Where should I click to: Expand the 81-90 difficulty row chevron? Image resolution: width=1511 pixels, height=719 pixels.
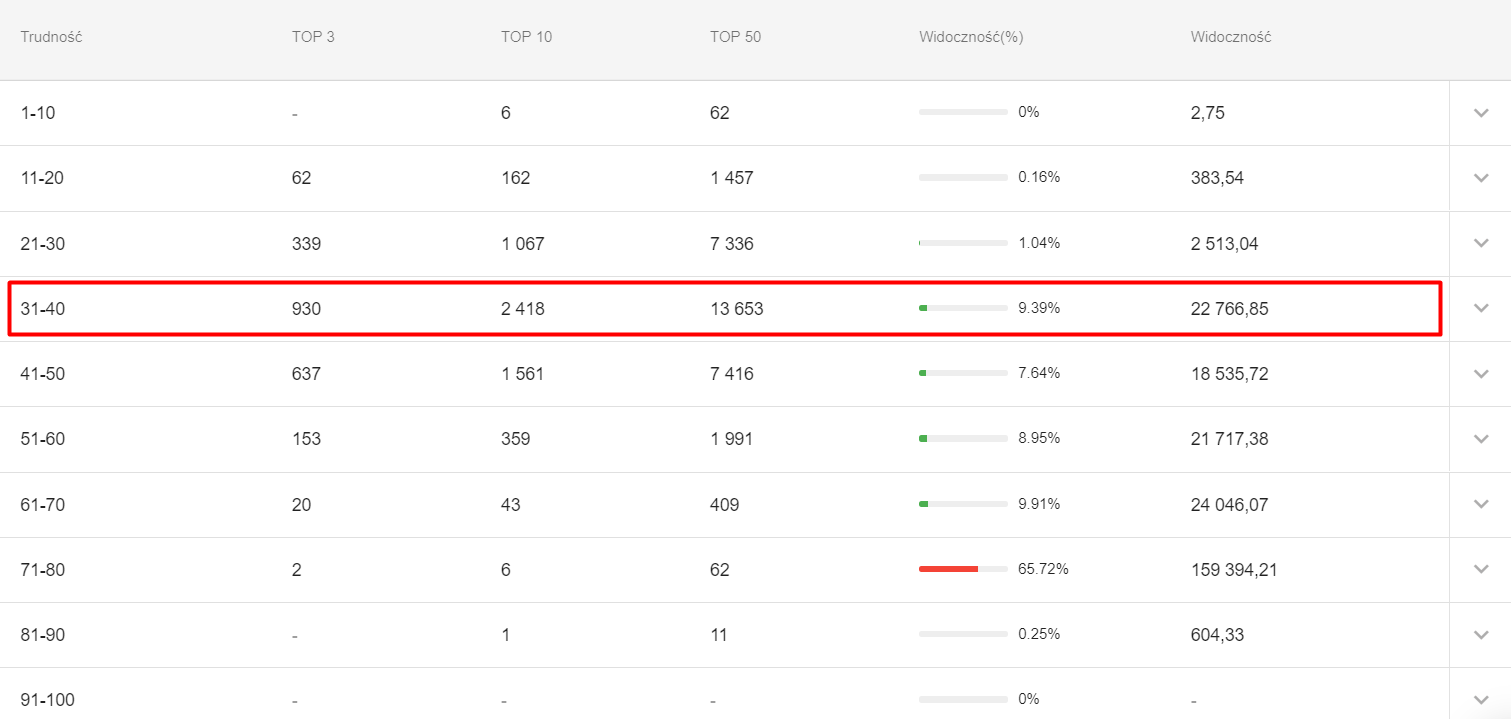point(1481,634)
